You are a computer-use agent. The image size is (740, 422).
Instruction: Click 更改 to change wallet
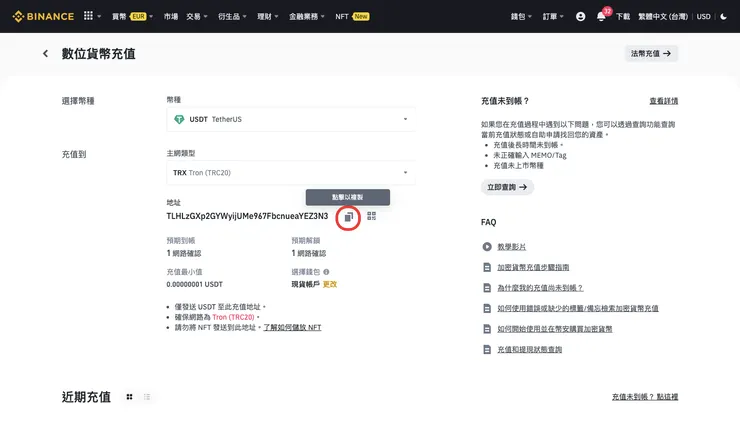(330, 284)
